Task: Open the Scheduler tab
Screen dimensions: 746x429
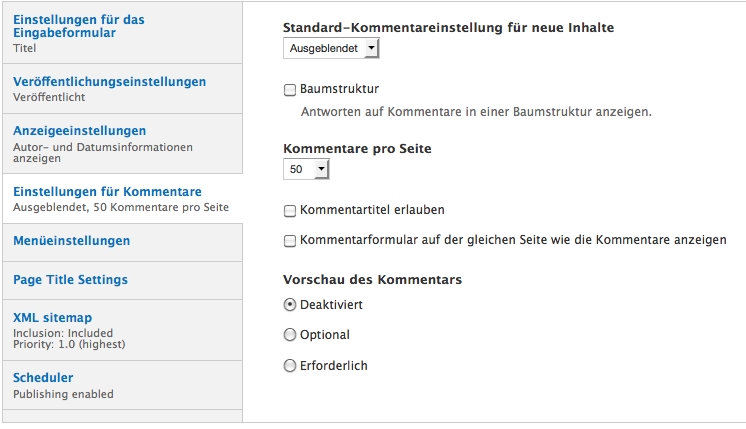Action: [x=43, y=378]
